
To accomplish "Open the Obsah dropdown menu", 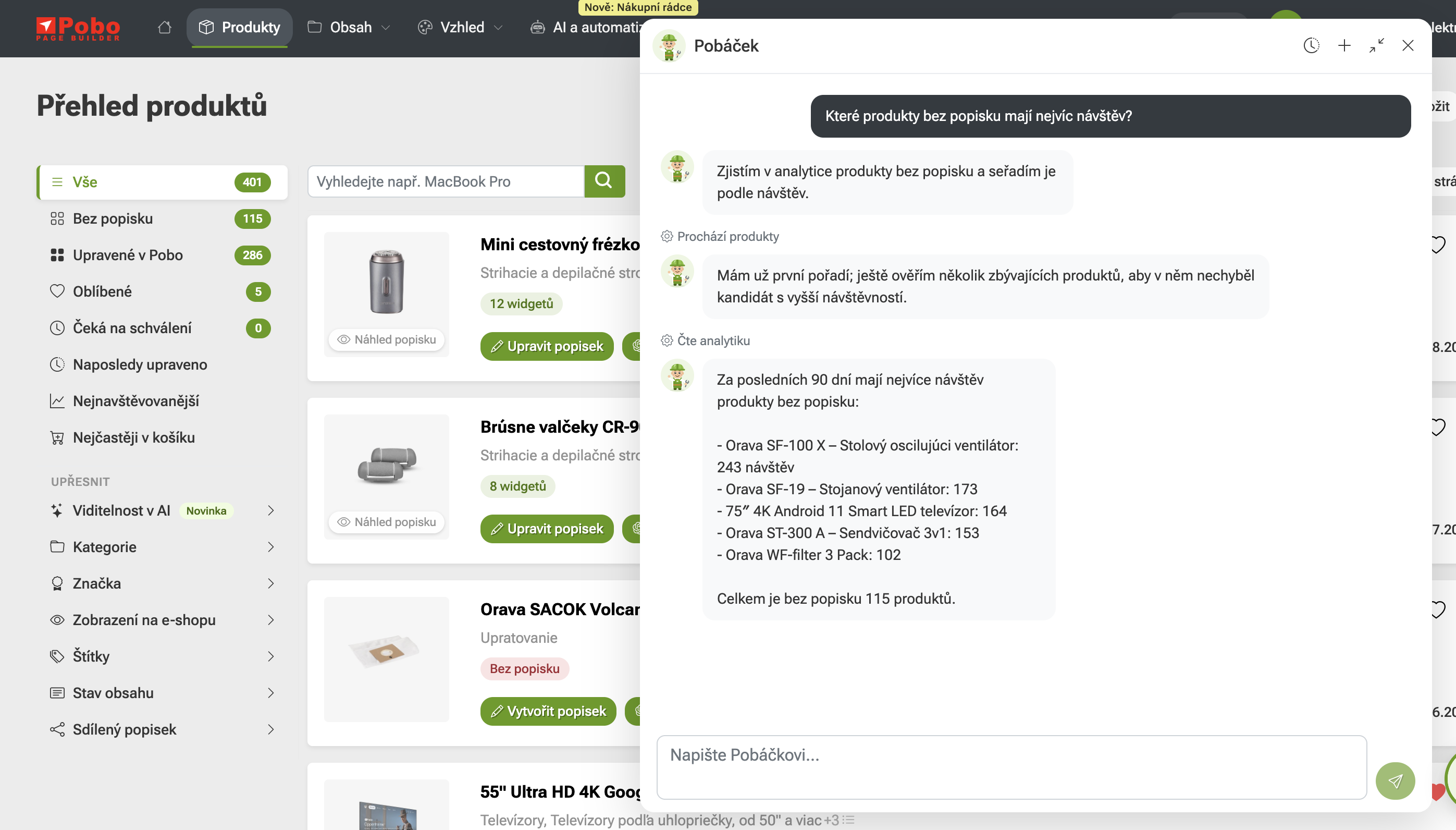I will pyautogui.click(x=349, y=27).
